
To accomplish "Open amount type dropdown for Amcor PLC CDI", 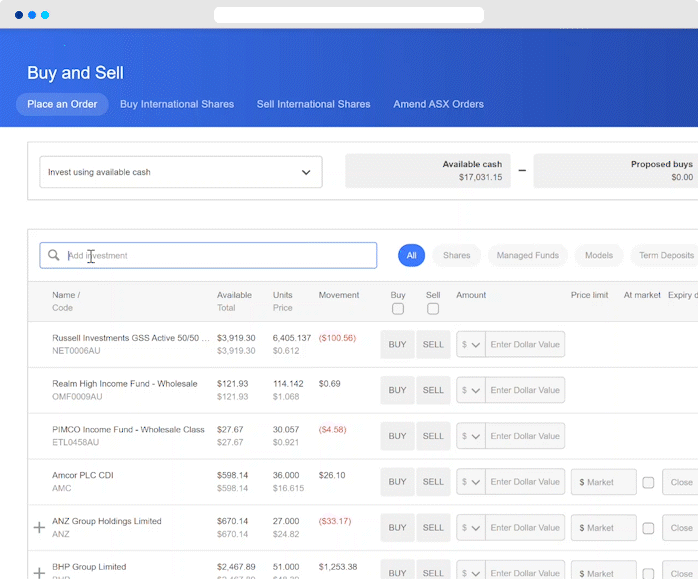I will click(x=471, y=482).
